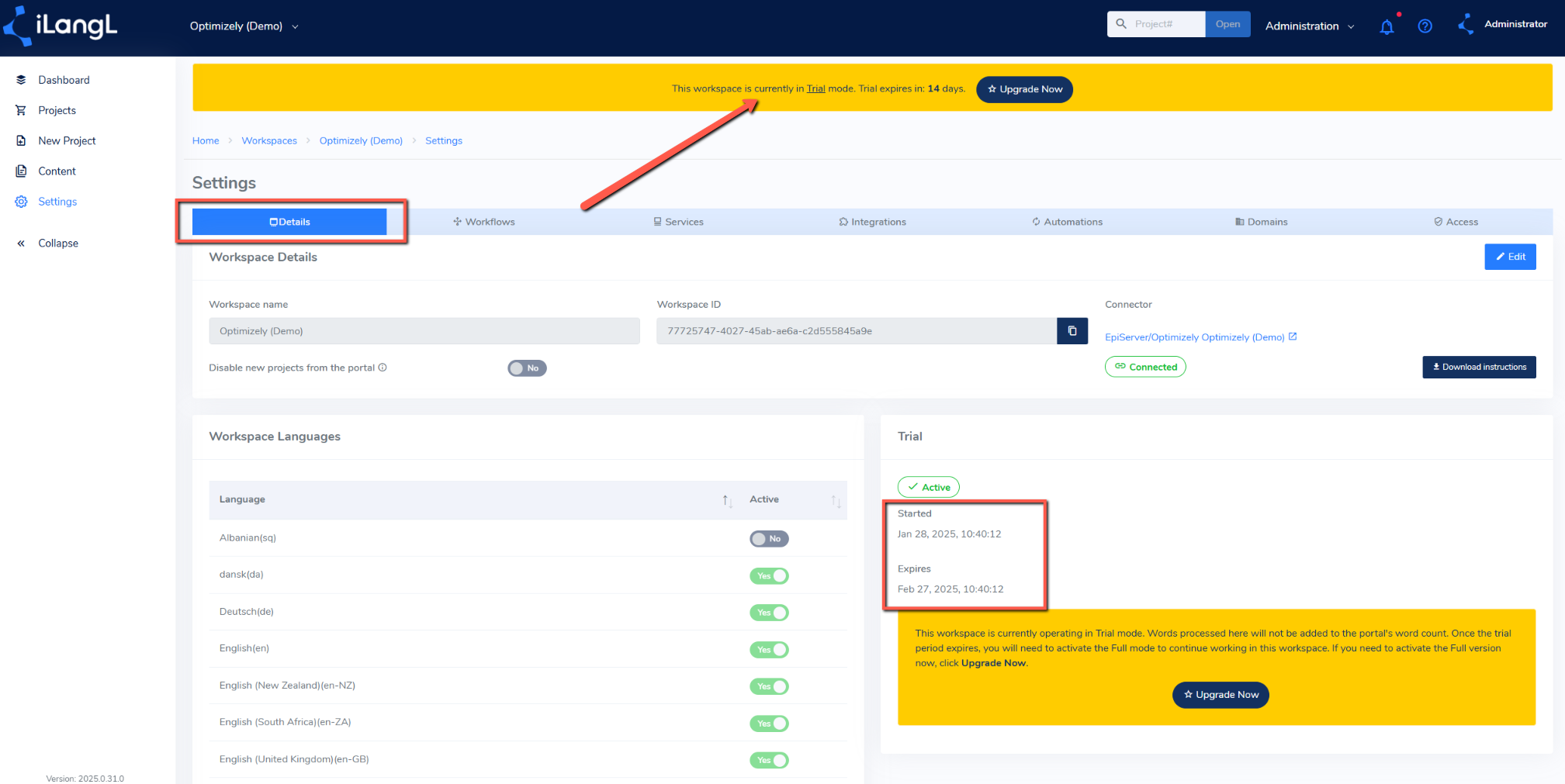This screenshot has width=1565, height=784.
Task: Enable Albanian(sq) language
Action: pos(769,539)
